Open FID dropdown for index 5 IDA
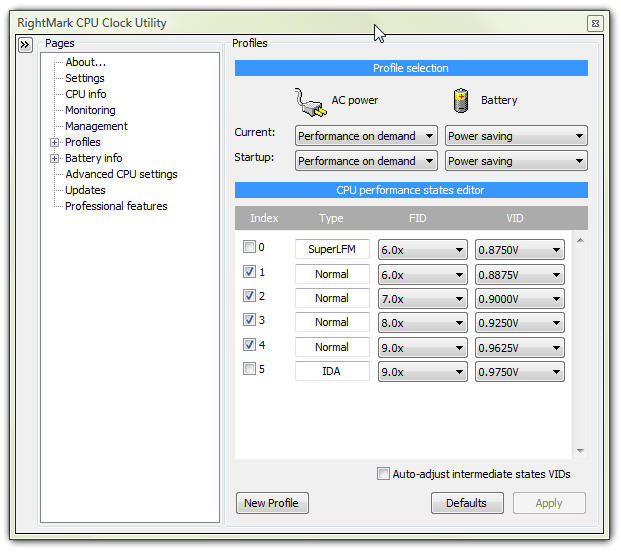The width and height of the screenshot is (621, 555). coord(423,372)
